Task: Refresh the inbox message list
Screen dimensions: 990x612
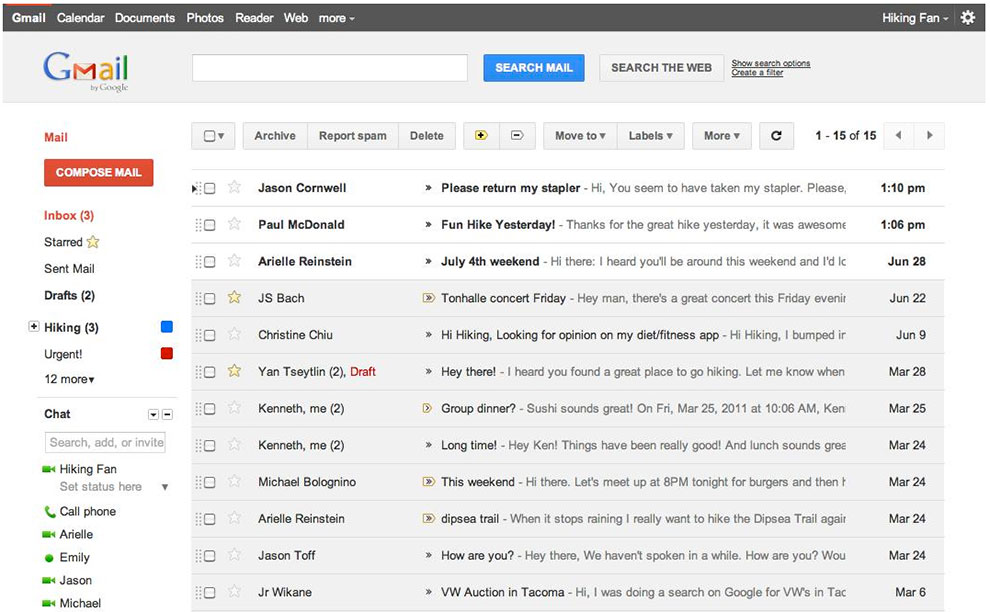Action: point(776,136)
